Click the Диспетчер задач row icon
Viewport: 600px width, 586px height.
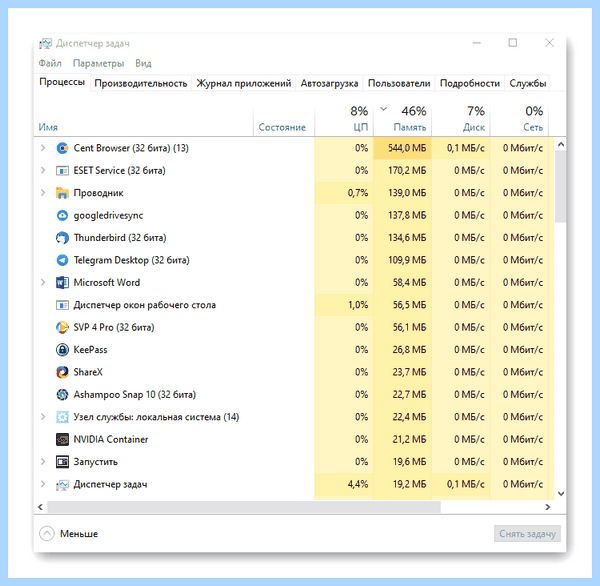click(62, 485)
